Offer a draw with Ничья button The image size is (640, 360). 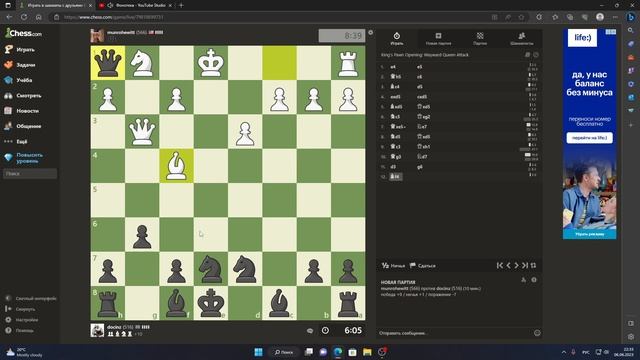(393, 266)
